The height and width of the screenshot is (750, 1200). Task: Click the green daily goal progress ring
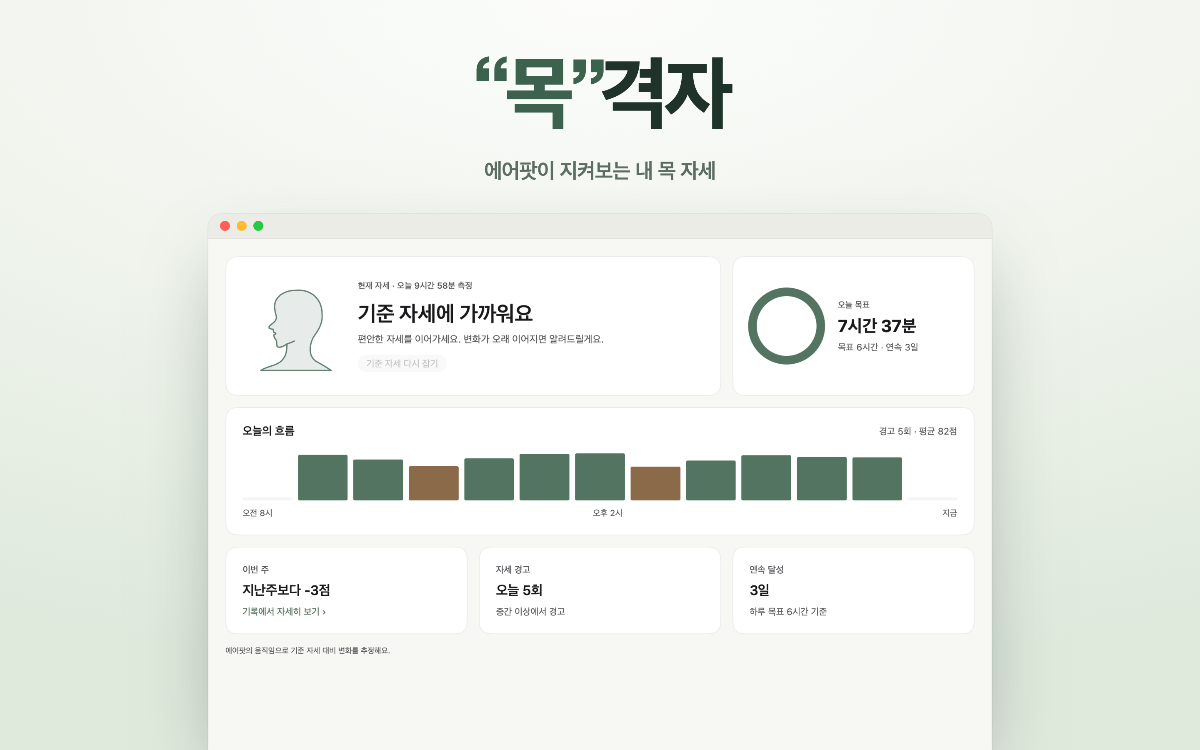click(x=786, y=326)
